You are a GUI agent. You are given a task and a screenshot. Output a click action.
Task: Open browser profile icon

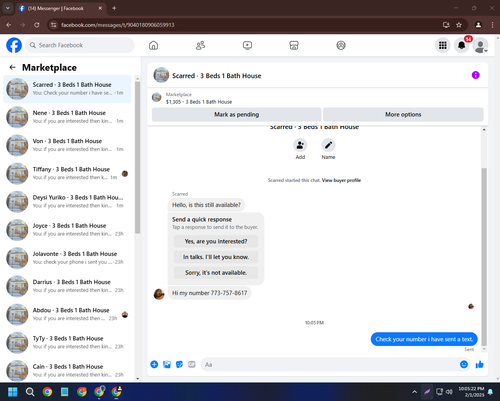[478, 25]
